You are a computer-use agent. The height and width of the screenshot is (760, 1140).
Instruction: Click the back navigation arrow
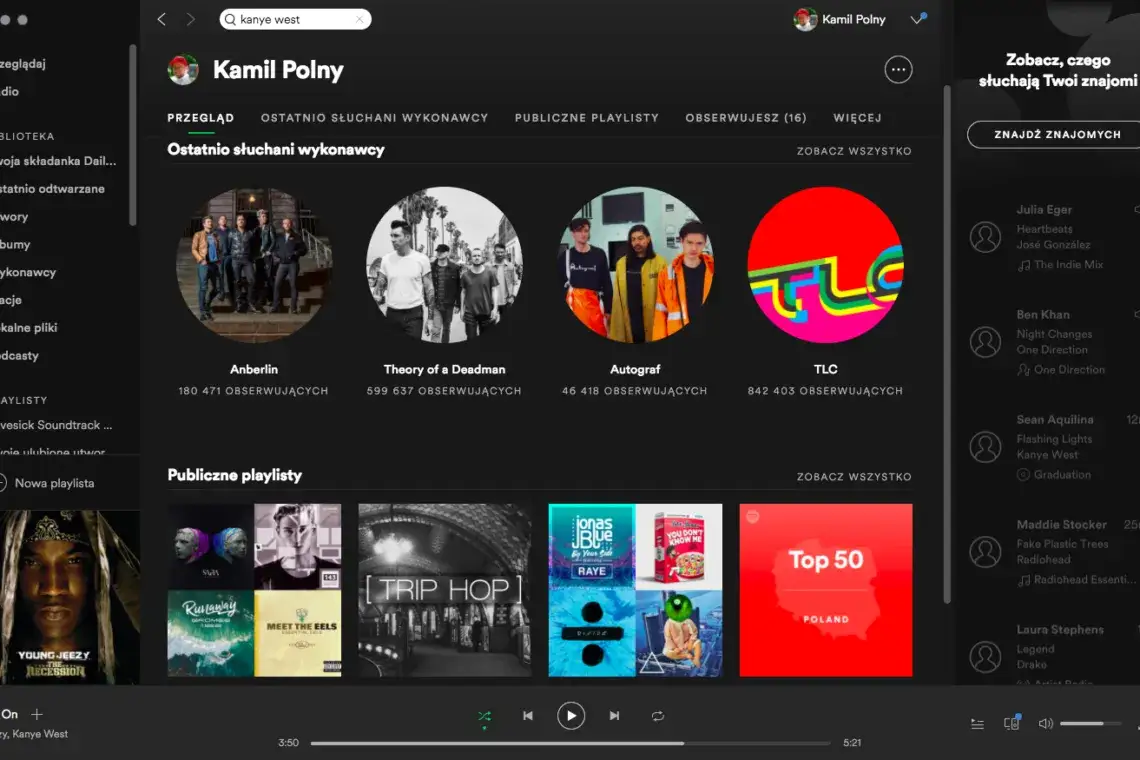point(162,18)
